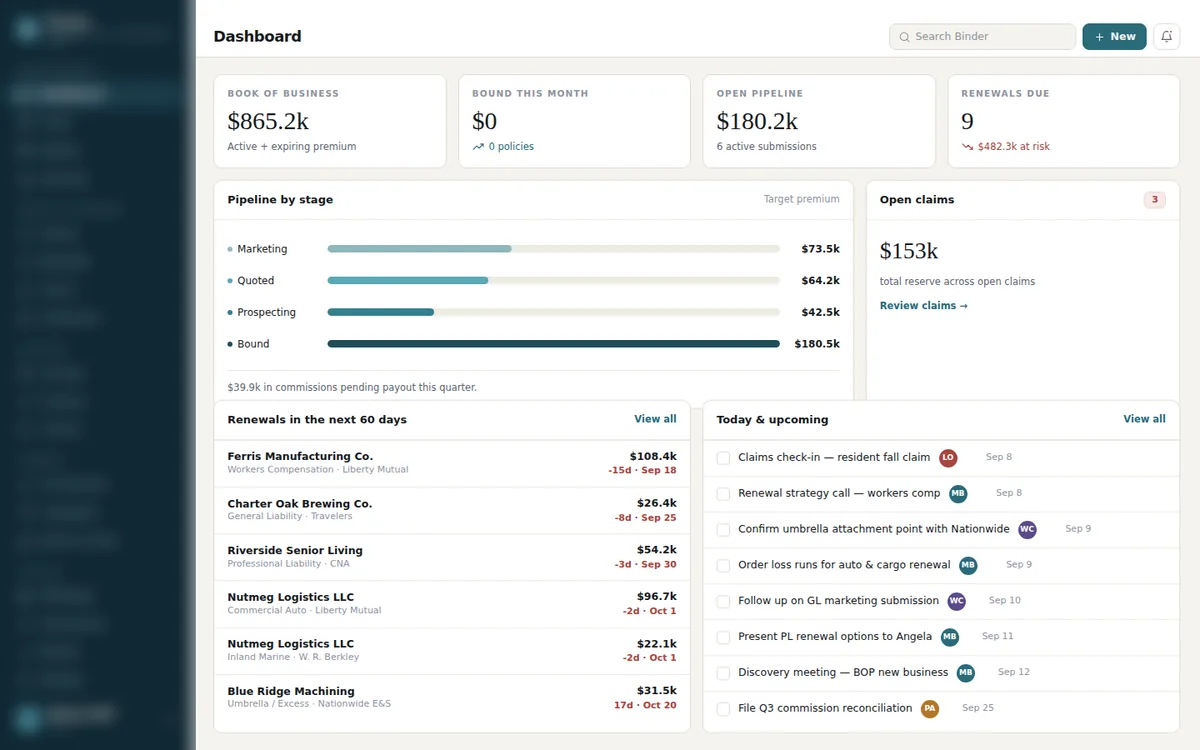1200x750 pixels.
Task: Click the Prospecting pipeline progress bar
Action: point(553,312)
